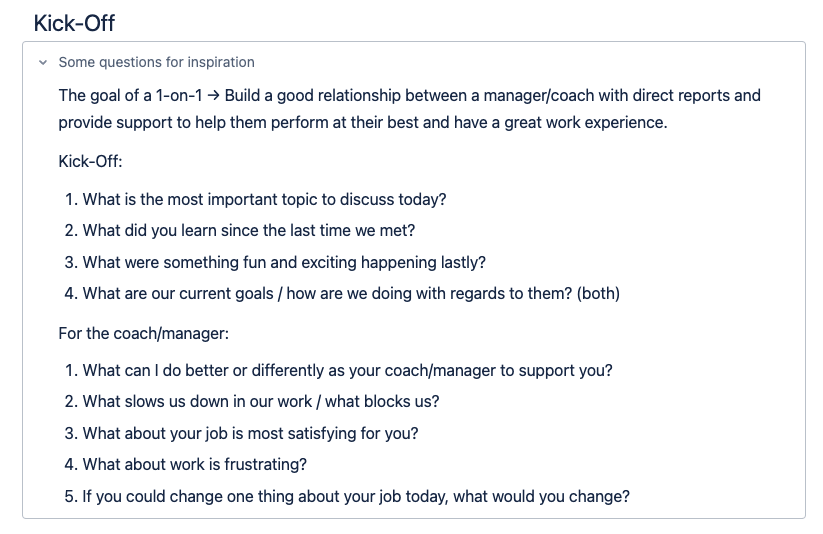Collapse the expand section using the chevron

tap(42, 62)
